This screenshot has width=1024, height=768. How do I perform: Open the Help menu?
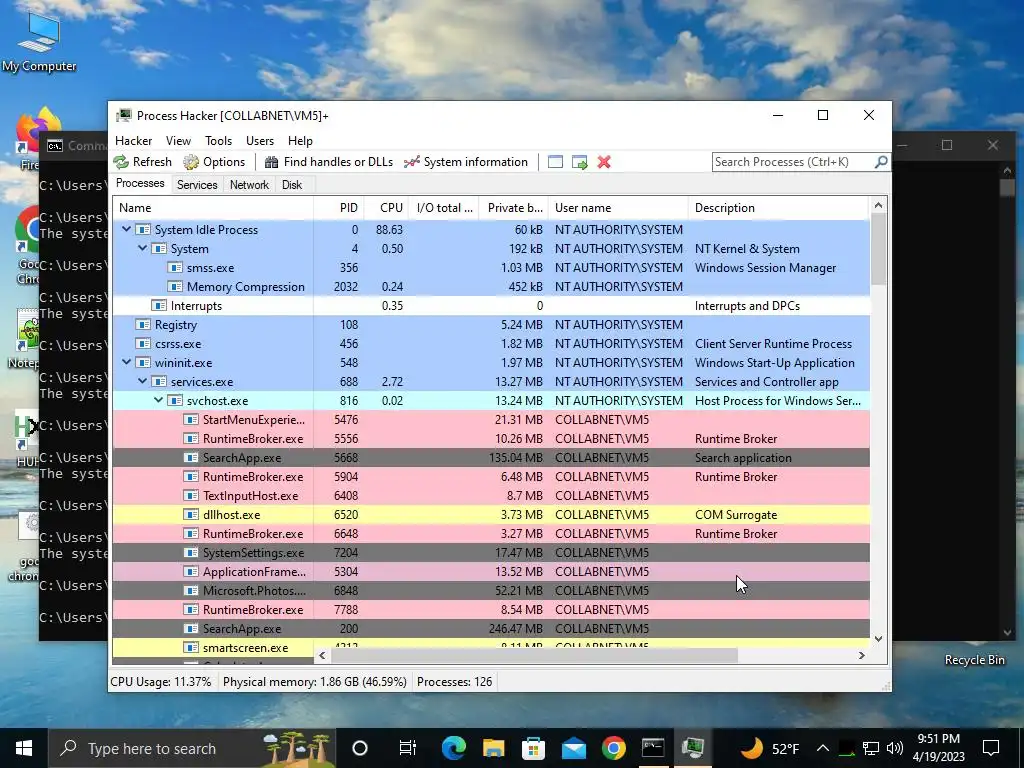(x=300, y=141)
